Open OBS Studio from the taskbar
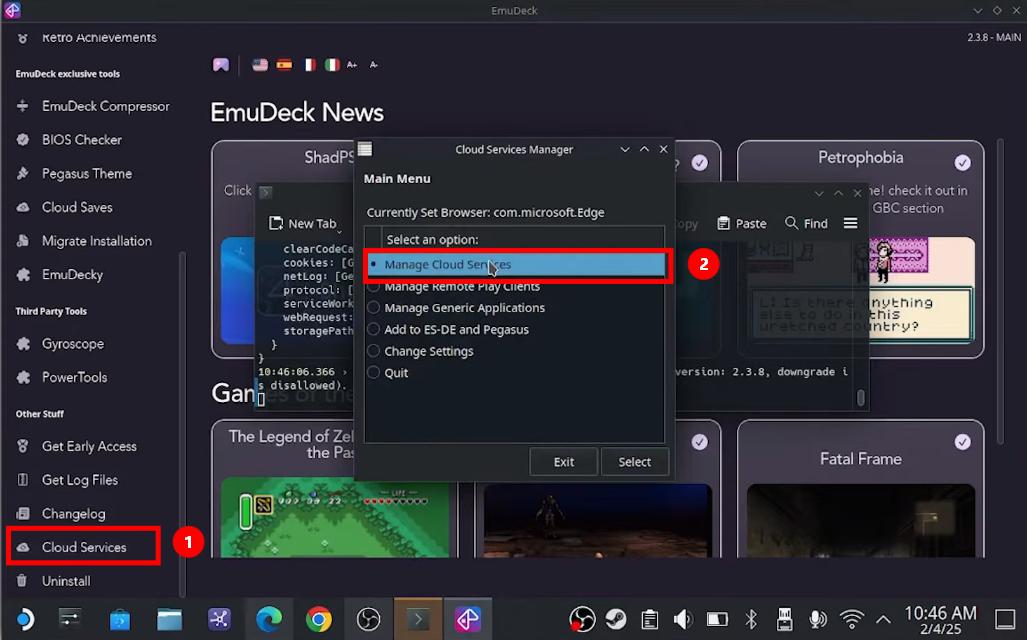Screen dimensions: 1027x640 pos(368,619)
